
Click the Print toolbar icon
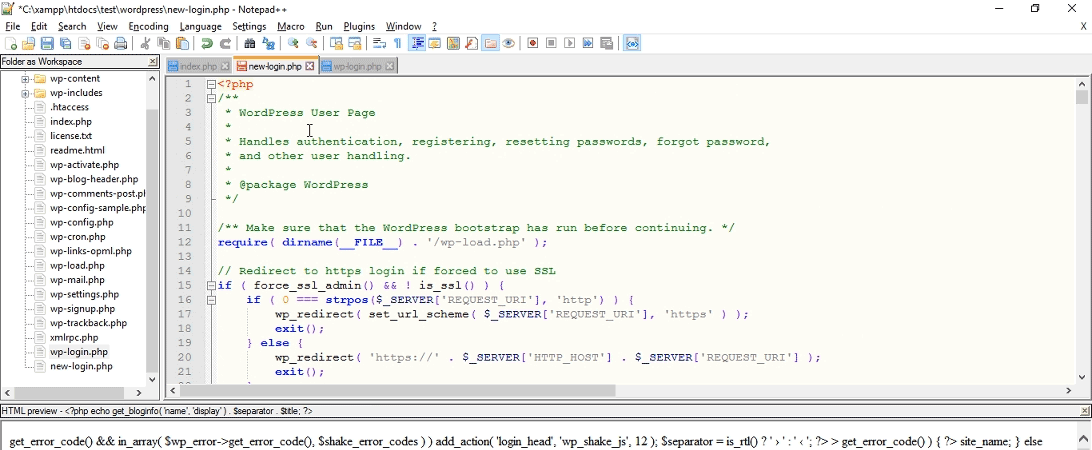click(x=121, y=44)
